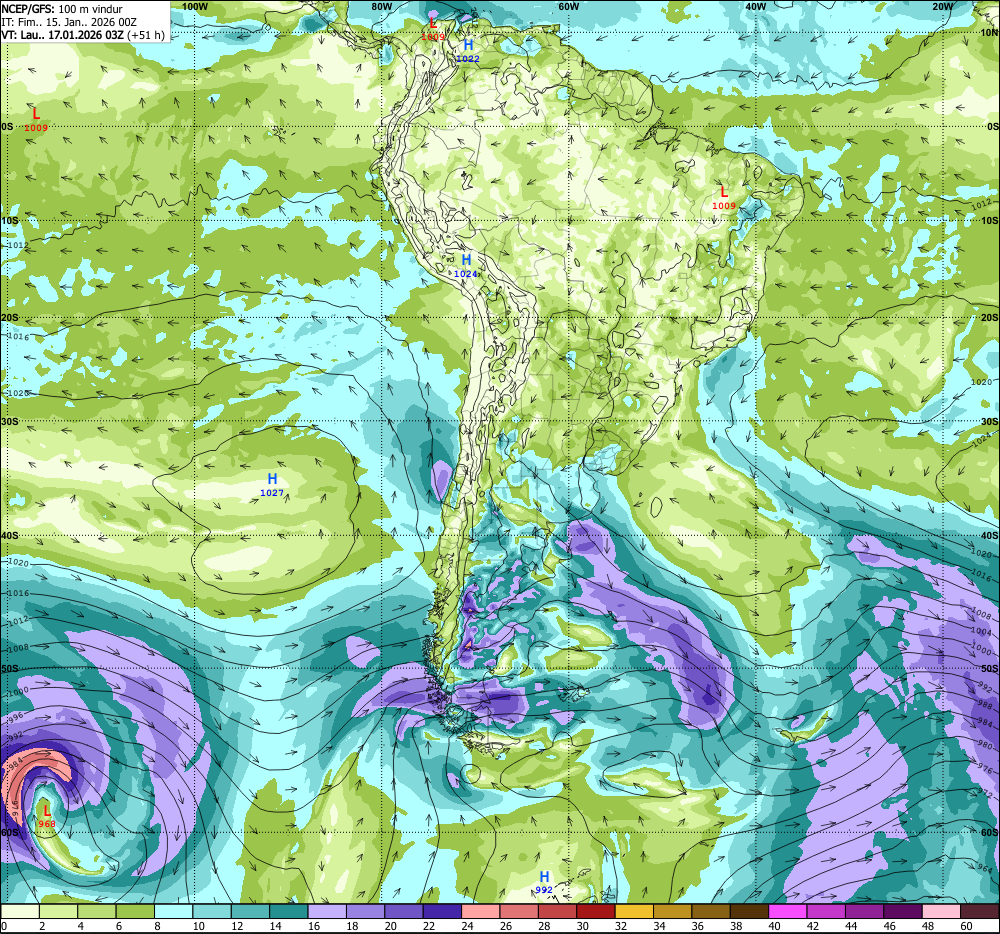Image resolution: width=1000 pixels, height=934 pixels.
Task: Click the legend value 12
Action: pyautogui.click(x=237, y=926)
